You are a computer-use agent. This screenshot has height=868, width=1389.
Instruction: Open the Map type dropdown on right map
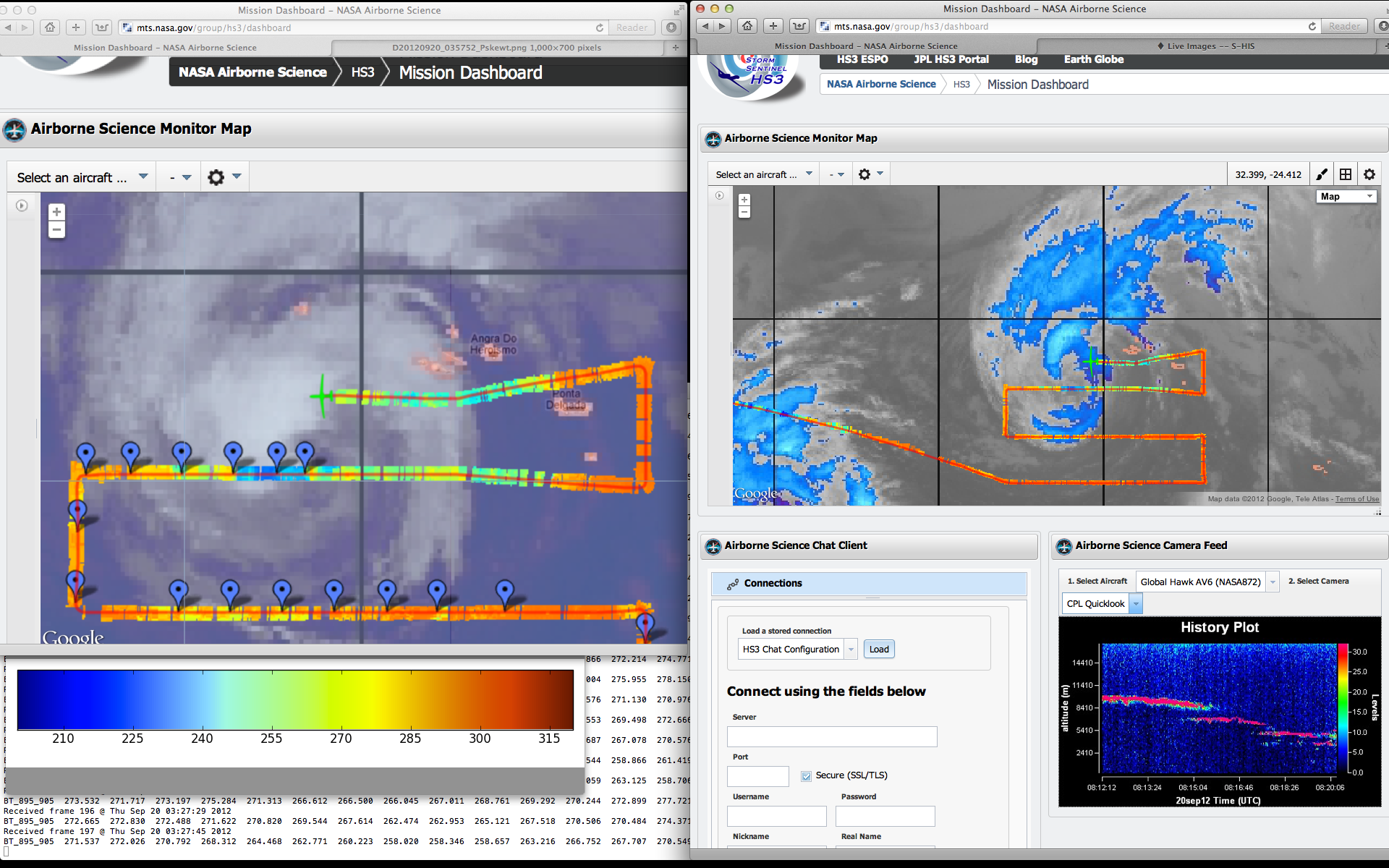1346,197
